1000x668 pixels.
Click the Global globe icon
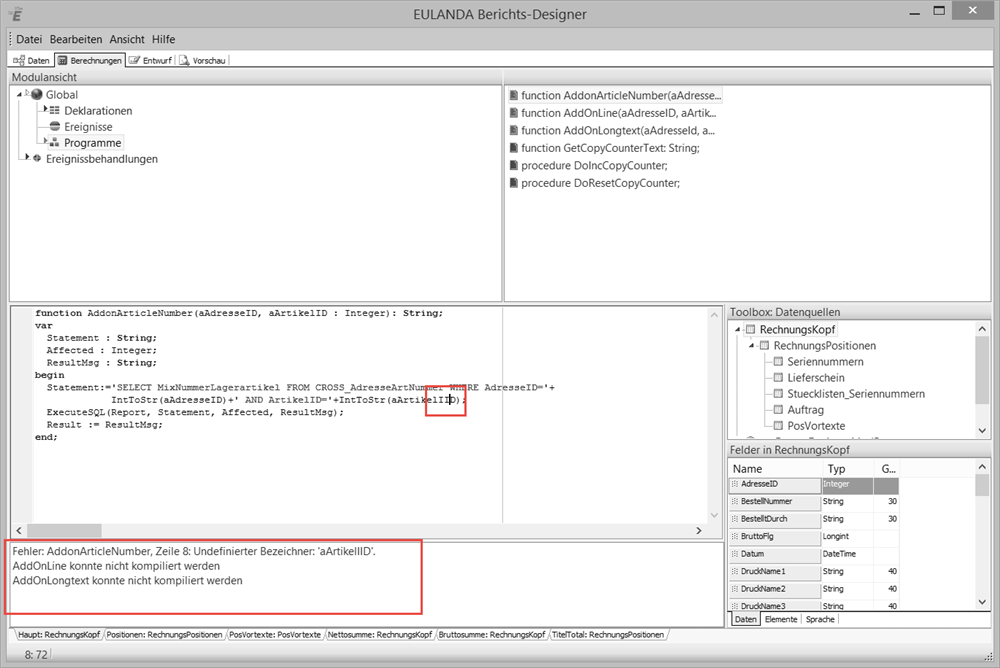[x=36, y=94]
